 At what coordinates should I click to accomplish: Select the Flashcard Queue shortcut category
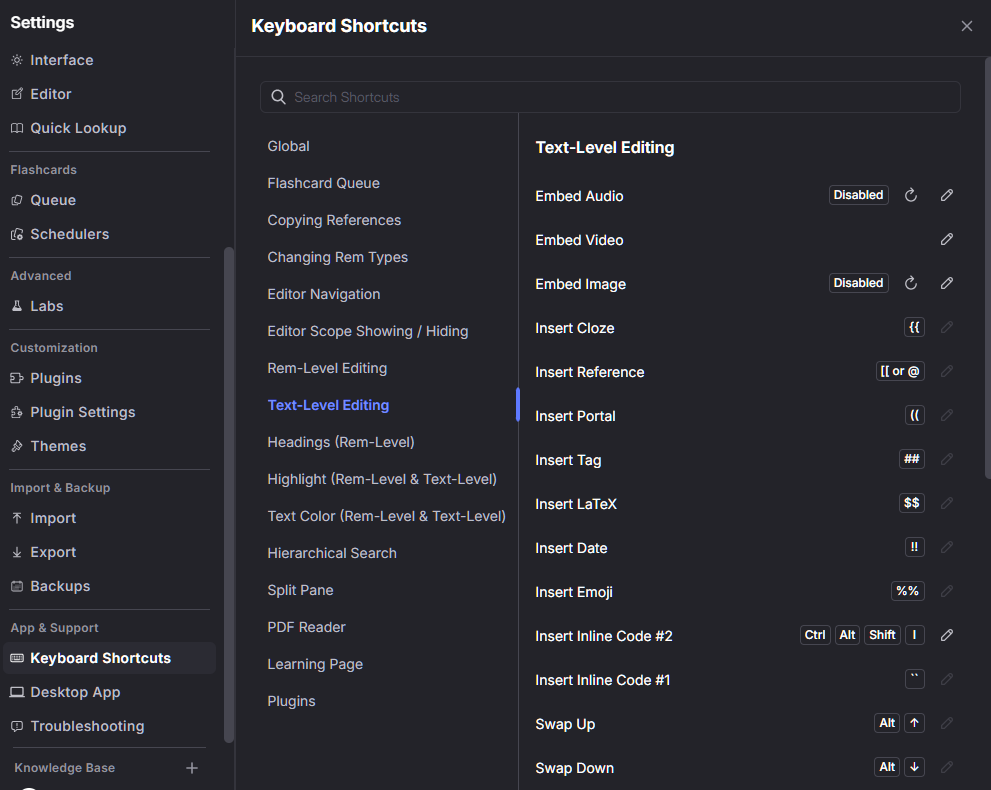tap(324, 183)
